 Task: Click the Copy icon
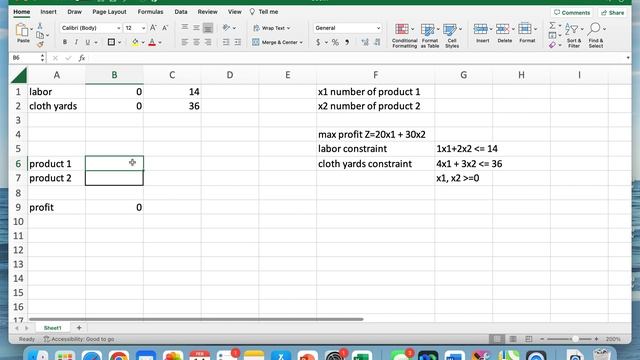click(x=40, y=35)
